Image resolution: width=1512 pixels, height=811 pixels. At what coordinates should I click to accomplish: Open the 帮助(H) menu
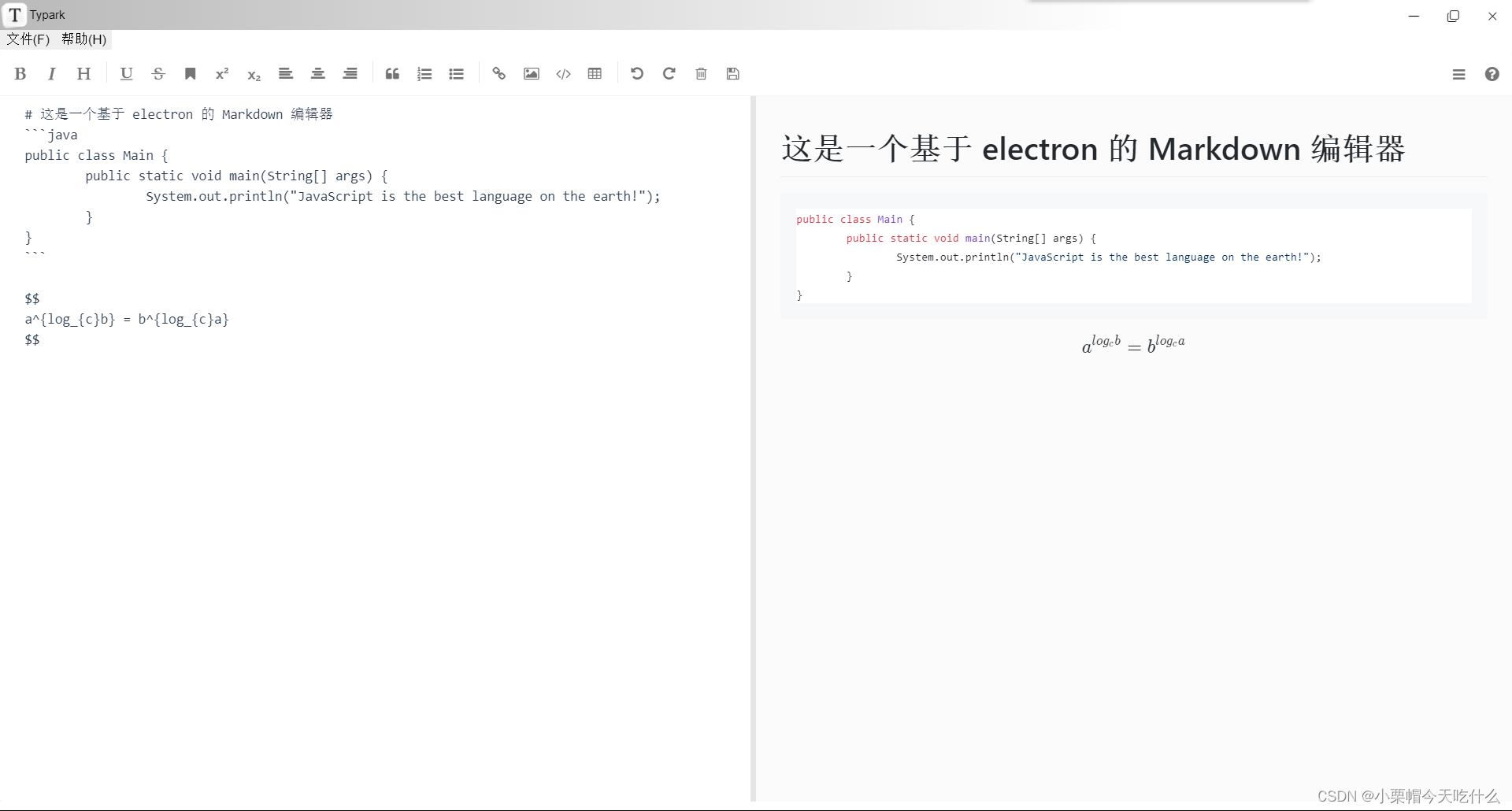click(83, 39)
